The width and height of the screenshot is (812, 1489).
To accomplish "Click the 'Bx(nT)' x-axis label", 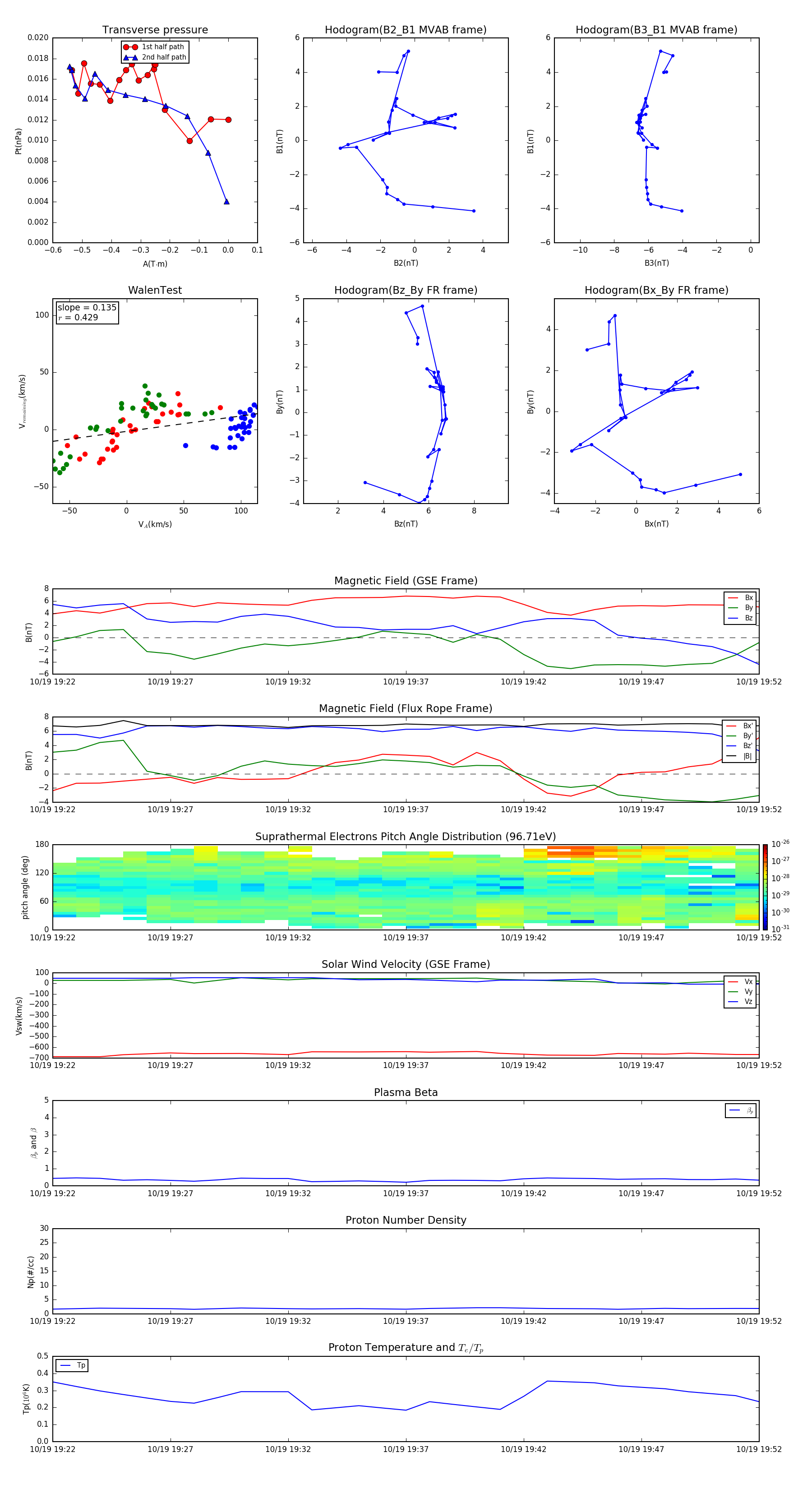I will (656, 524).
